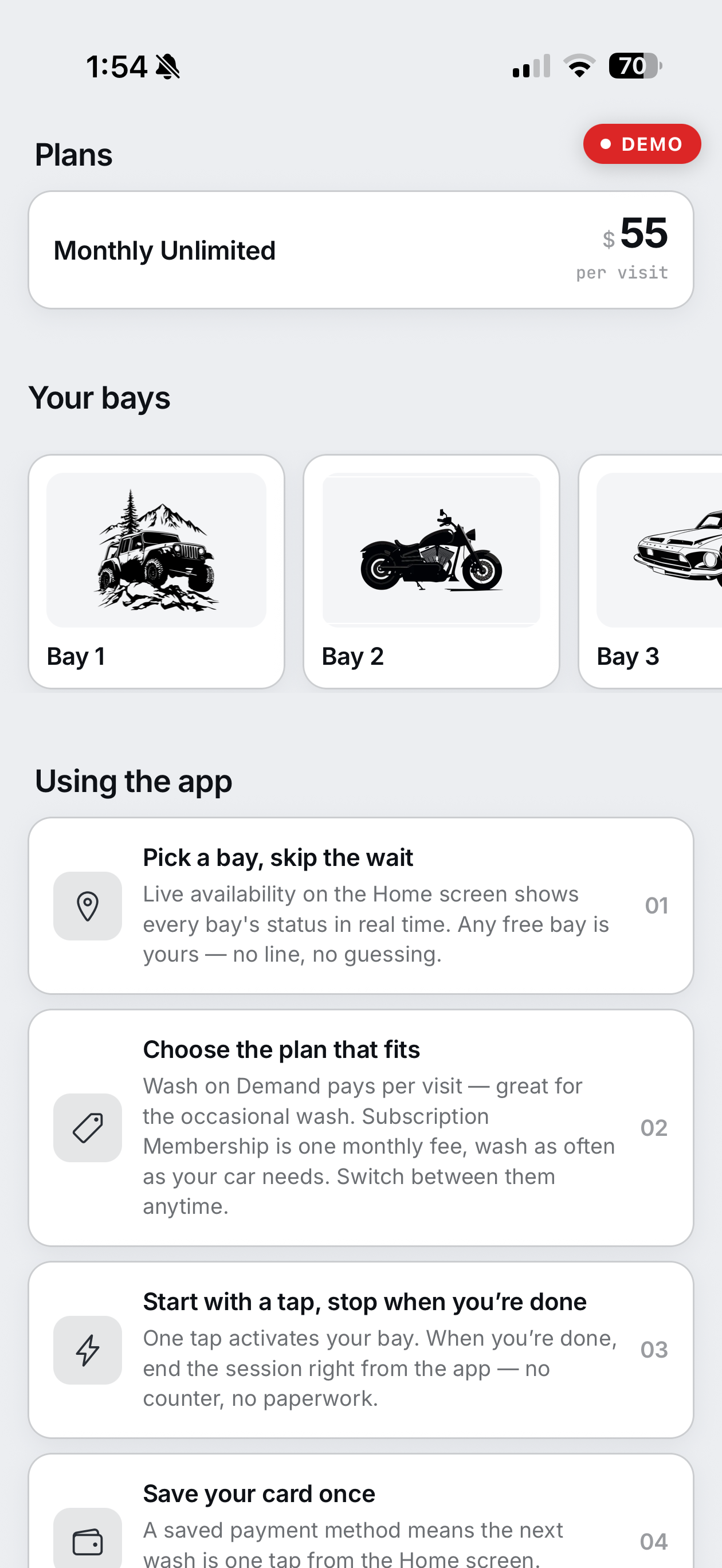Open Bay 3 car thumbnail
722x1568 pixels.
click(660, 550)
